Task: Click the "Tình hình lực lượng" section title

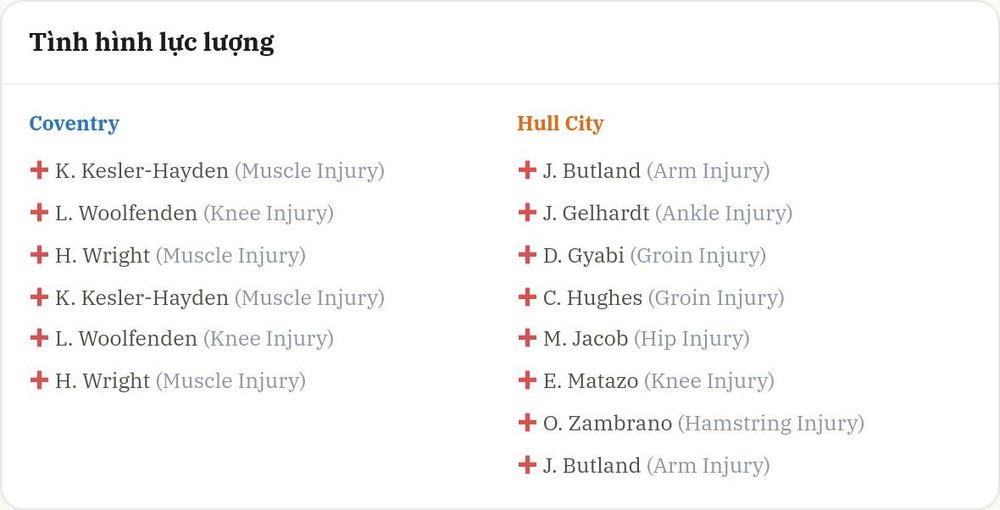Action: 152,43
